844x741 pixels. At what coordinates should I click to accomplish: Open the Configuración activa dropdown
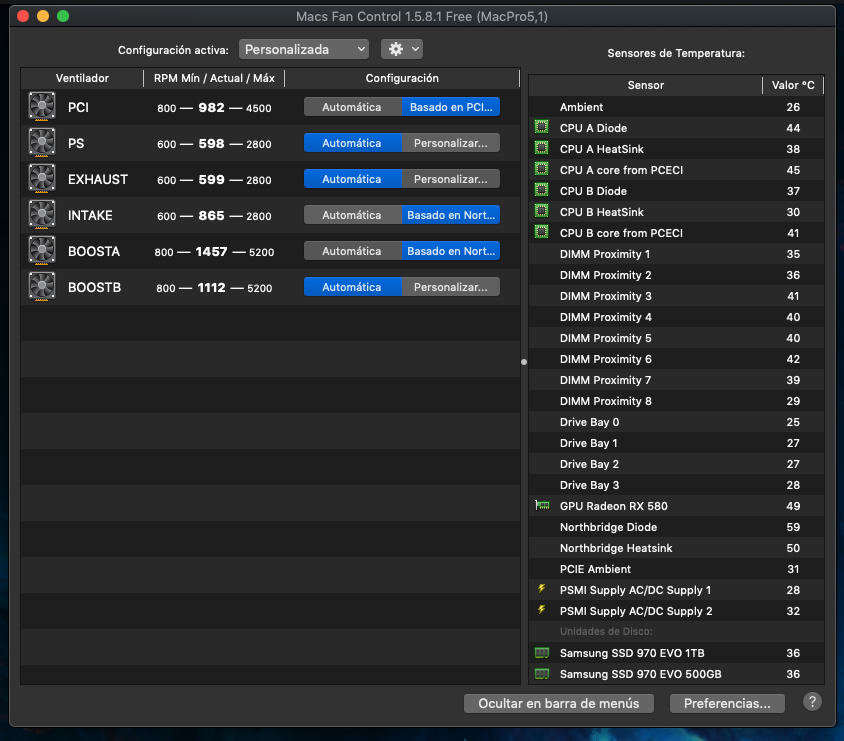(x=303, y=49)
